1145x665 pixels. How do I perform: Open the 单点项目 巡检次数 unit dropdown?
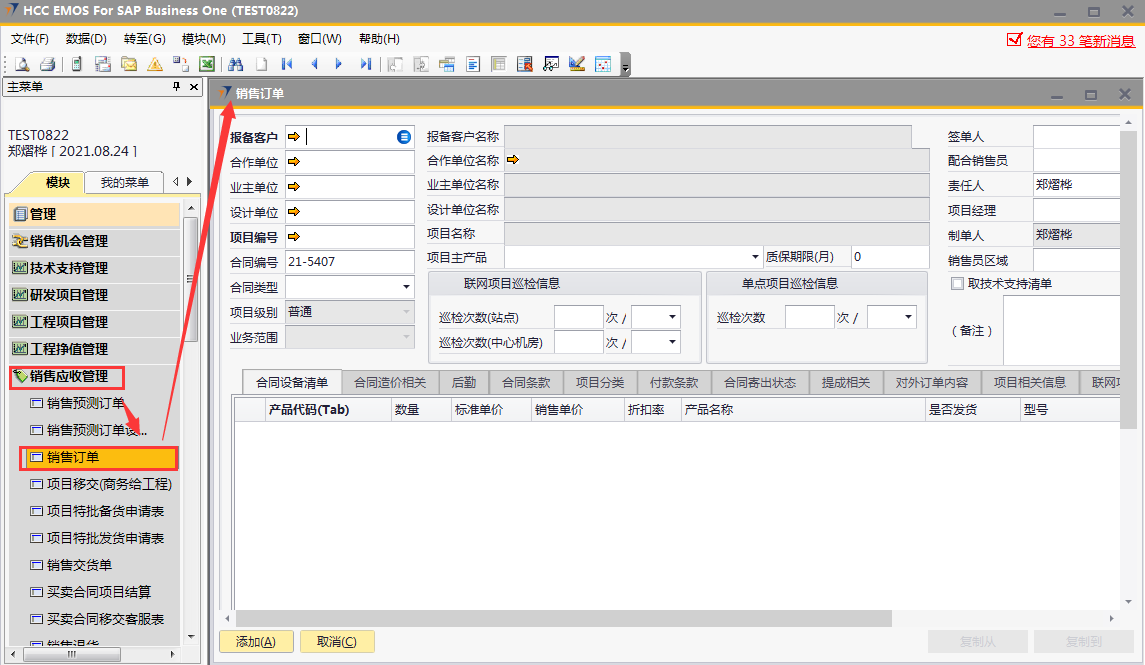pyautogui.click(x=908, y=317)
